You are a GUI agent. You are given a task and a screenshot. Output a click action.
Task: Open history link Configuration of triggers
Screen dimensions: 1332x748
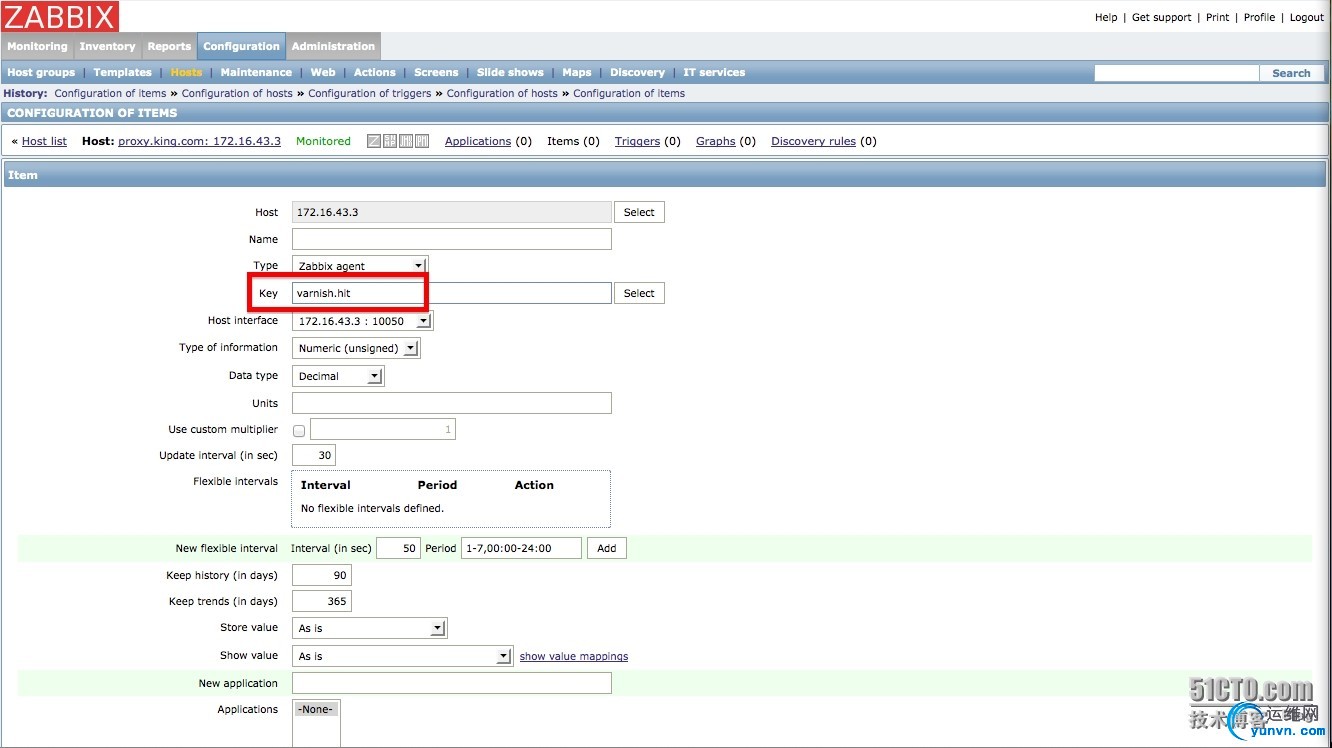pos(370,94)
